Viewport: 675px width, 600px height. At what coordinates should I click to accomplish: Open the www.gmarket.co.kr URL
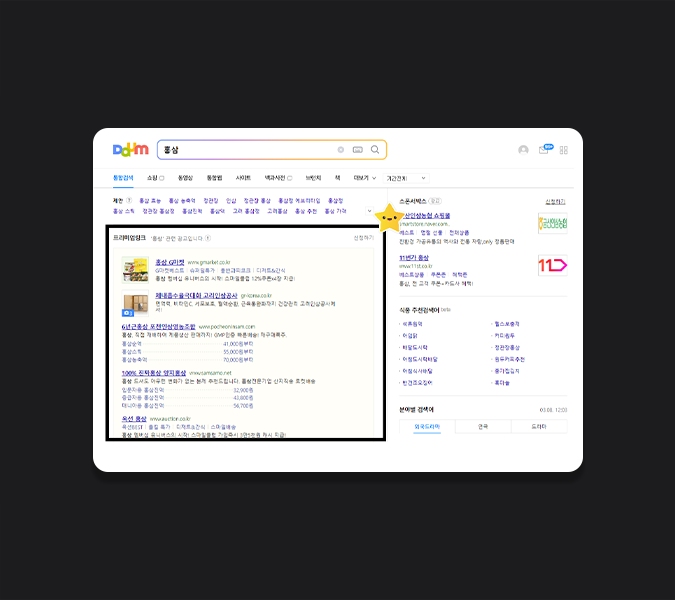[x=209, y=262]
